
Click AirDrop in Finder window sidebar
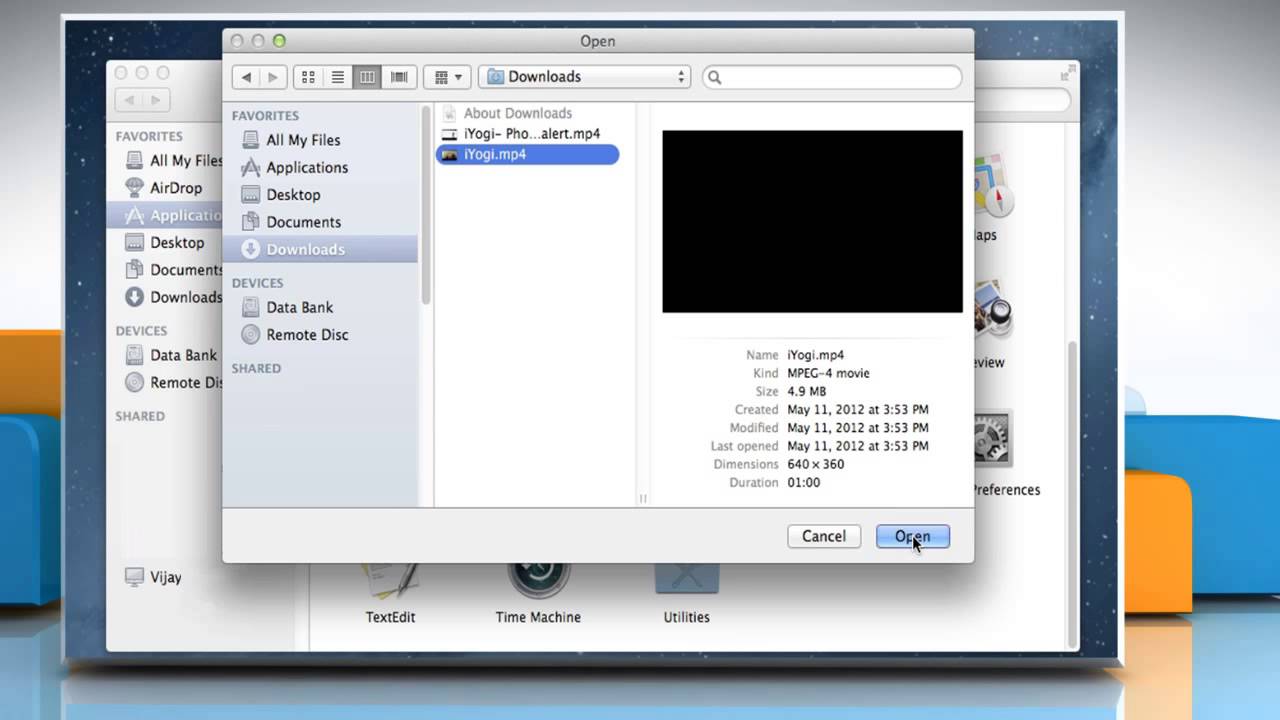[175, 187]
